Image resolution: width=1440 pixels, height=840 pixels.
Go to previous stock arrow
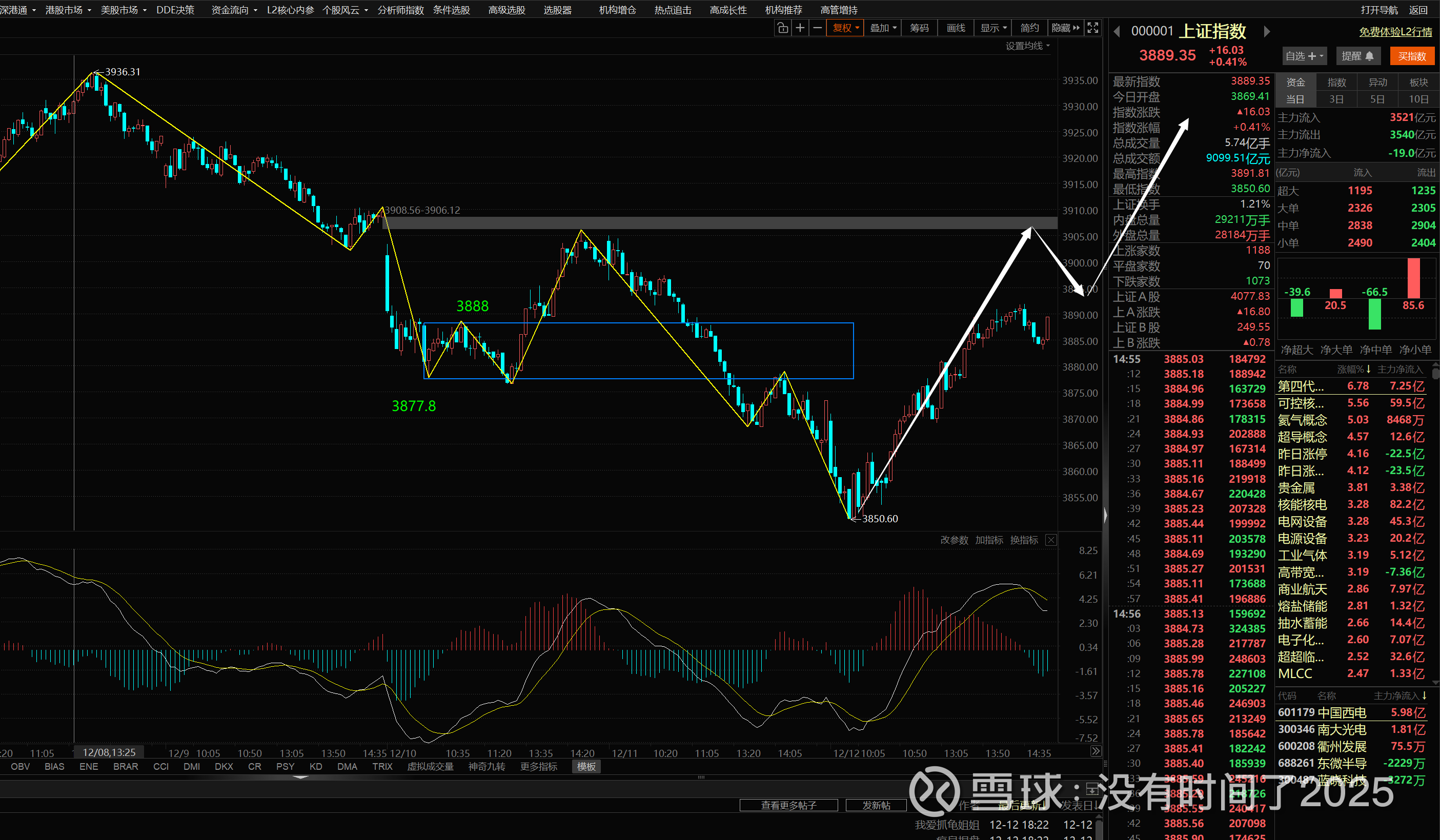click(1117, 32)
